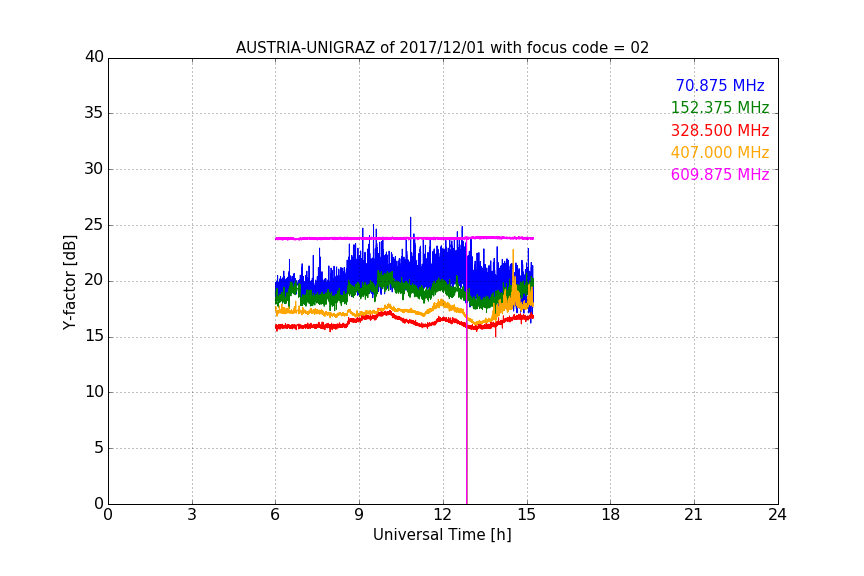The height and width of the screenshot is (576, 864).
Task: Click the x-axis tick label 24
Action: pyautogui.click(x=777, y=515)
